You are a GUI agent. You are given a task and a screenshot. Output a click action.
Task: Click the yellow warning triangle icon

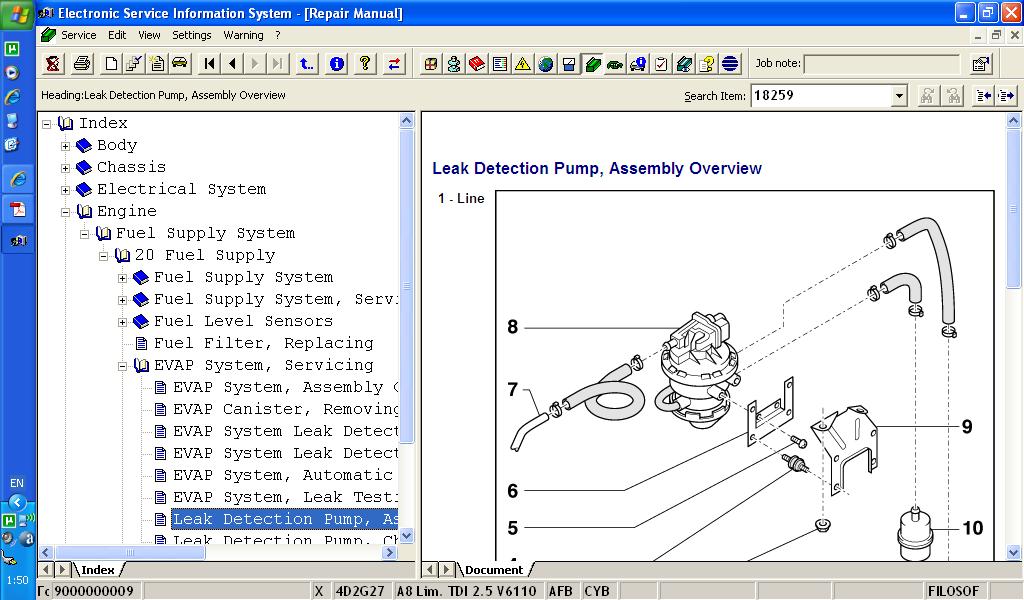click(x=522, y=64)
